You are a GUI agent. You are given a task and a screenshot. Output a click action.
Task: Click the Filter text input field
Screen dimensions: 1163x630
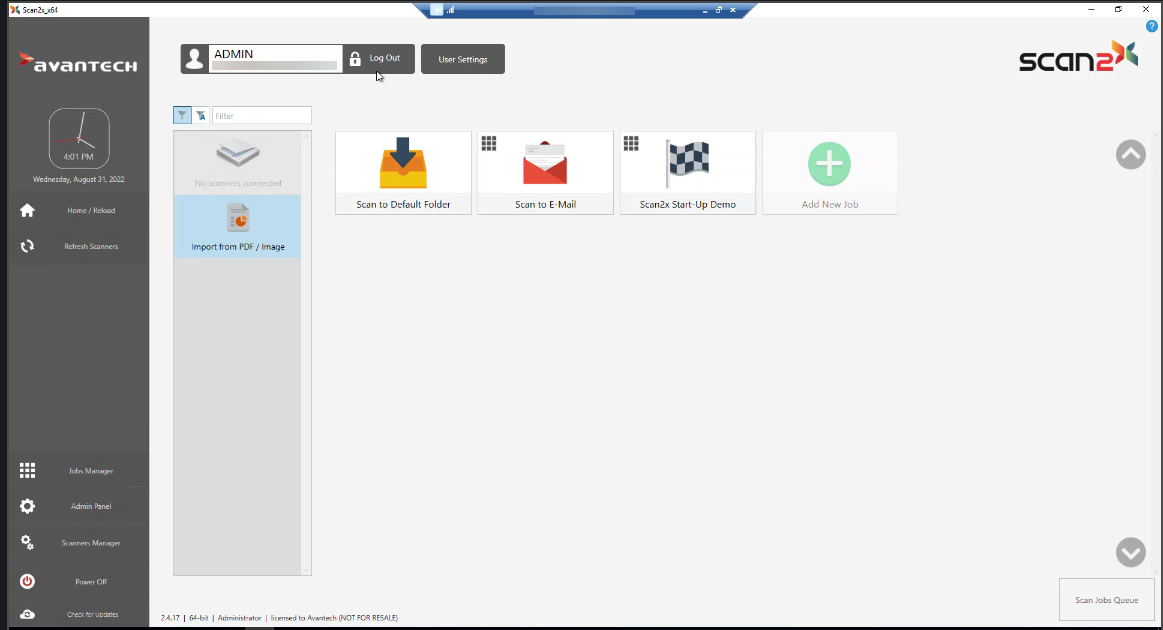tap(261, 116)
